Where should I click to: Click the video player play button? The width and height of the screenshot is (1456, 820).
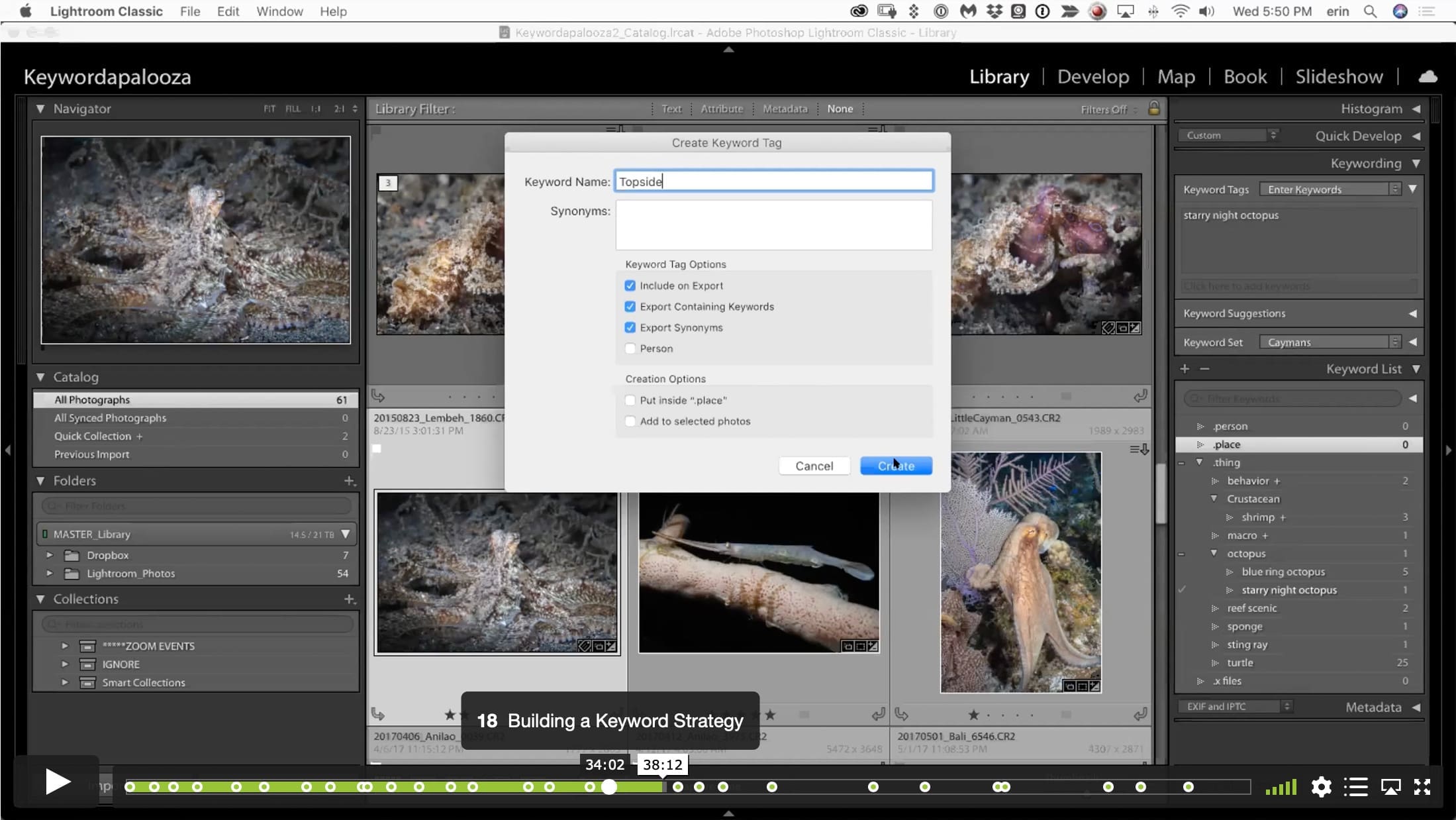click(x=58, y=782)
